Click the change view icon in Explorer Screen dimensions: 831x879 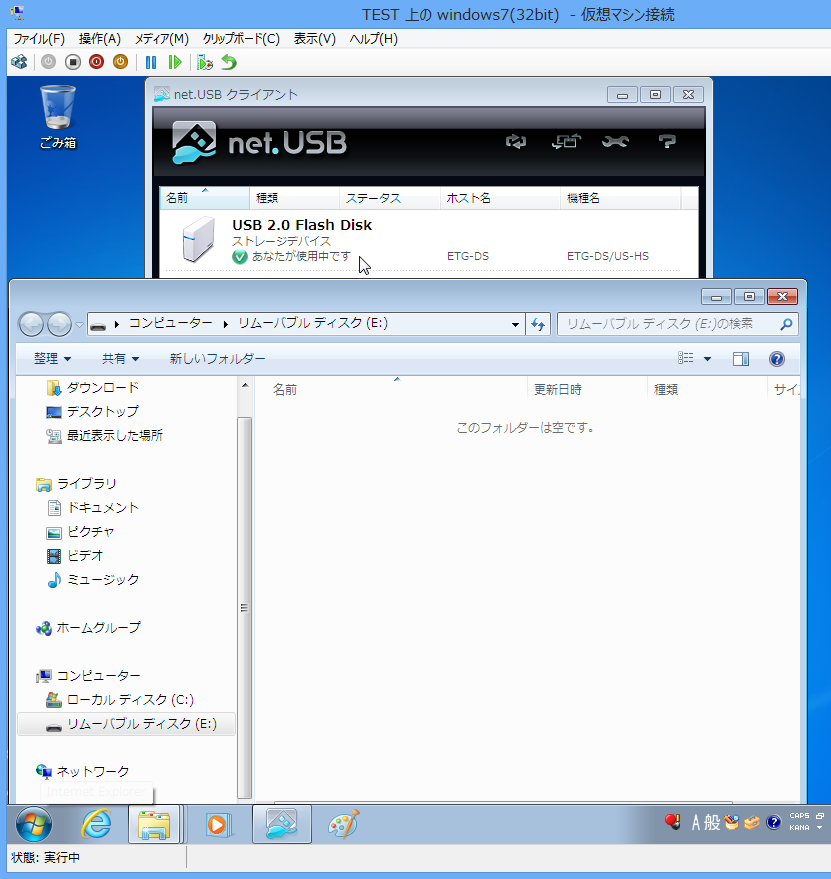coord(685,358)
